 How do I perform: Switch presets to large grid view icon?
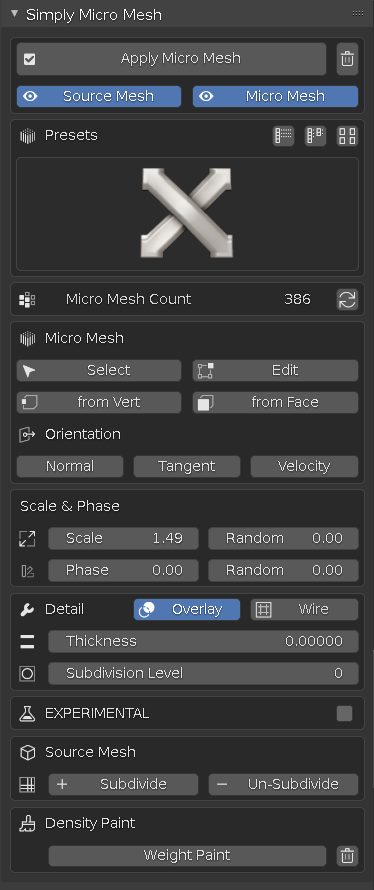click(x=347, y=136)
